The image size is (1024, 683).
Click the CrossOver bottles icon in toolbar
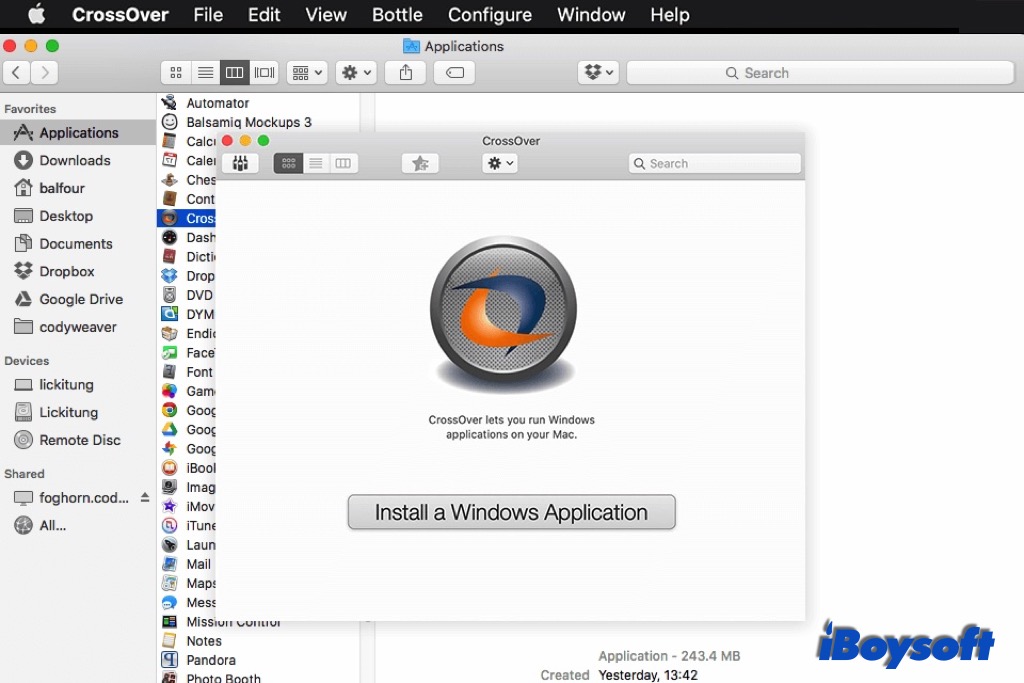click(x=240, y=163)
